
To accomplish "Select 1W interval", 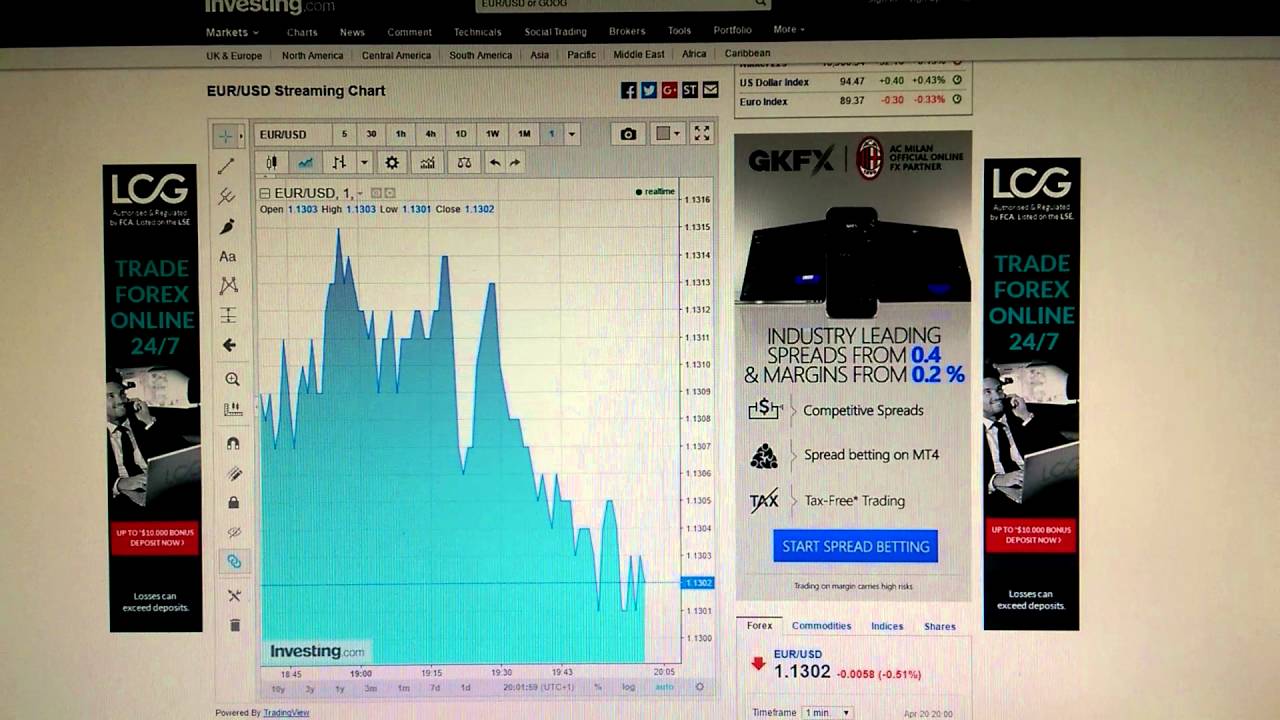I will click(x=493, y=134).
